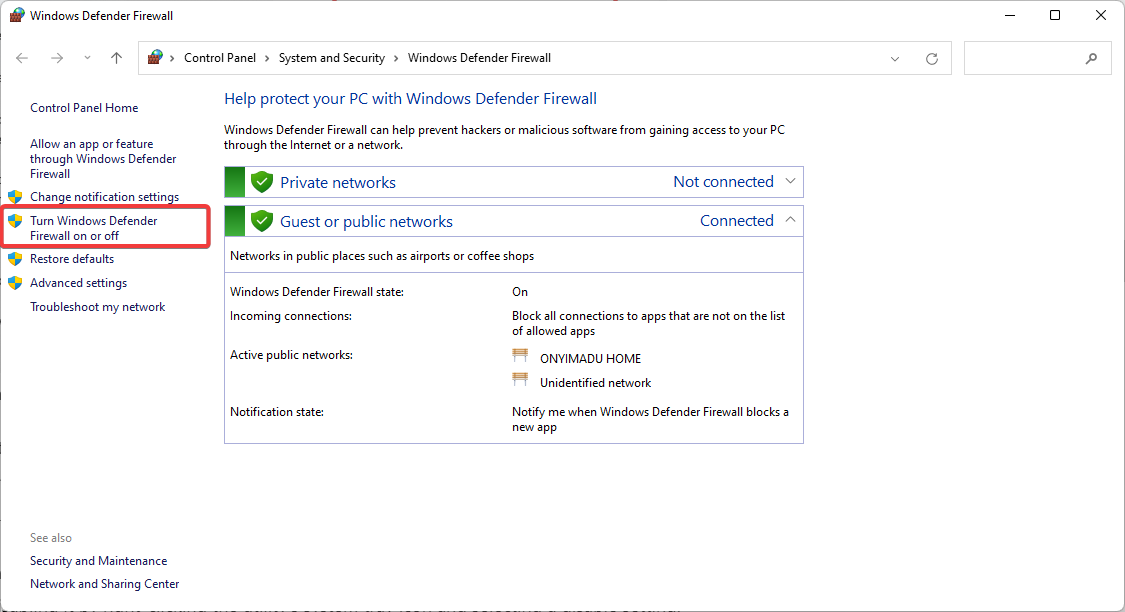This screenshot has width=1125, height=612.
Task: Click the Incoming connections label
Action: [x=291, y=316]
